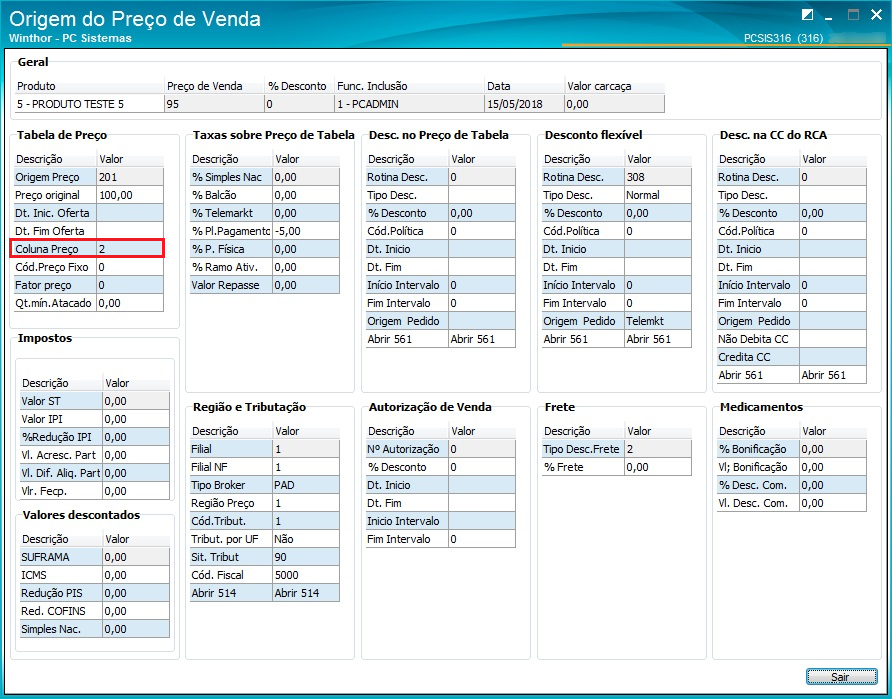
Task: Click the Vlr. Fecp. row label
Action: (61, 491)
